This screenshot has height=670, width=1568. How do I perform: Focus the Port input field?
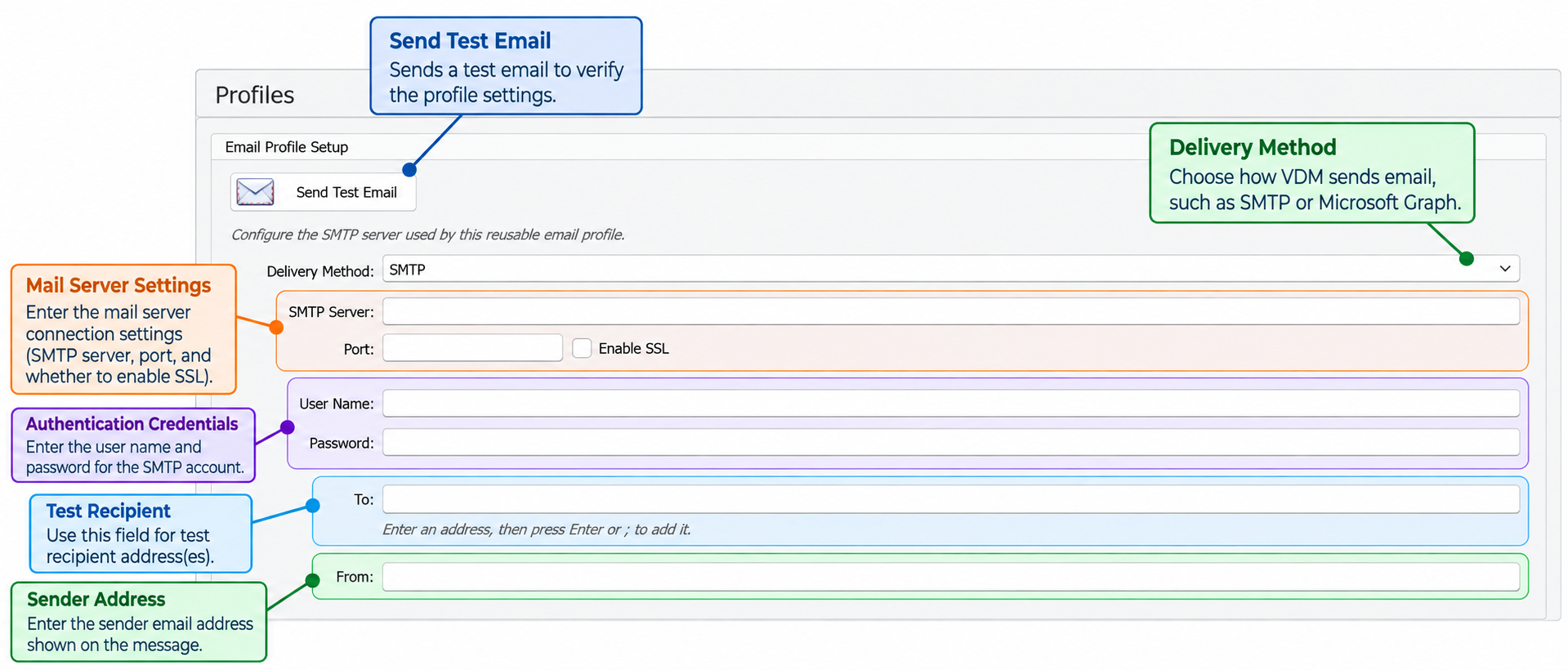pyautogui.click(x=472, y=348)
